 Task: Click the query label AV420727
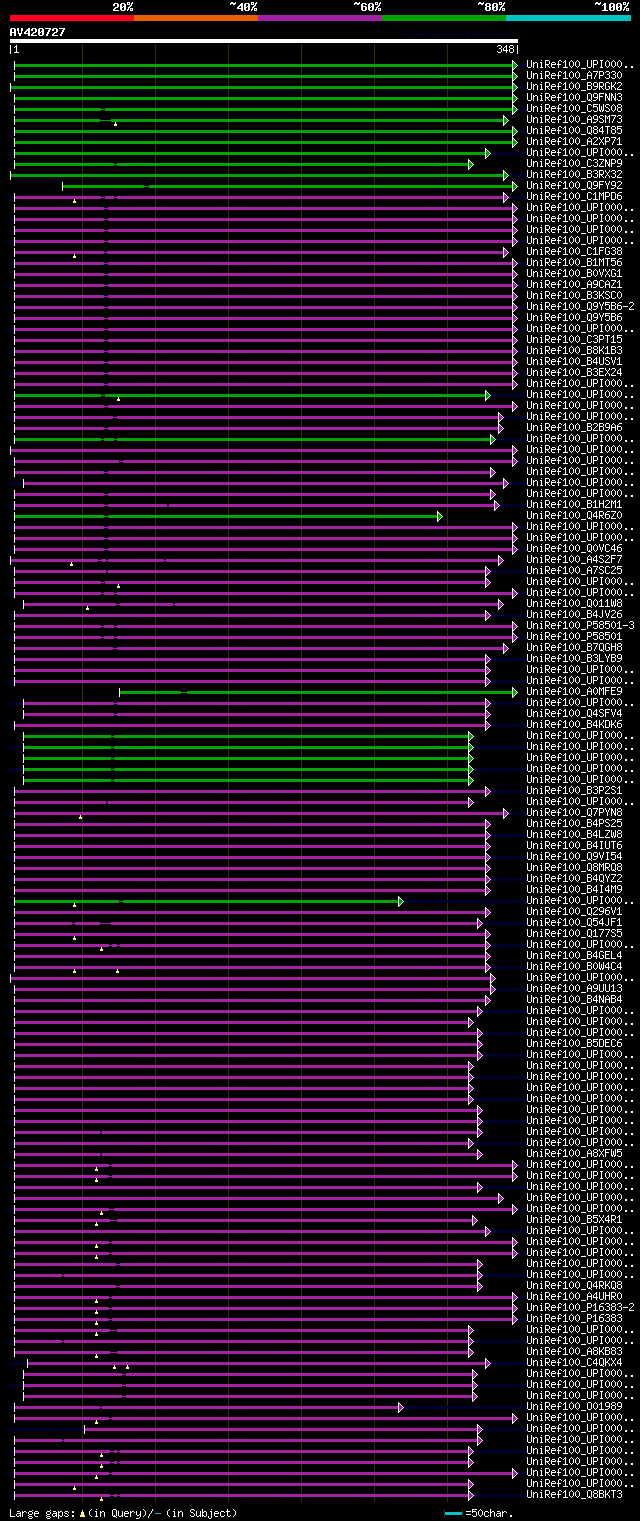38,32
